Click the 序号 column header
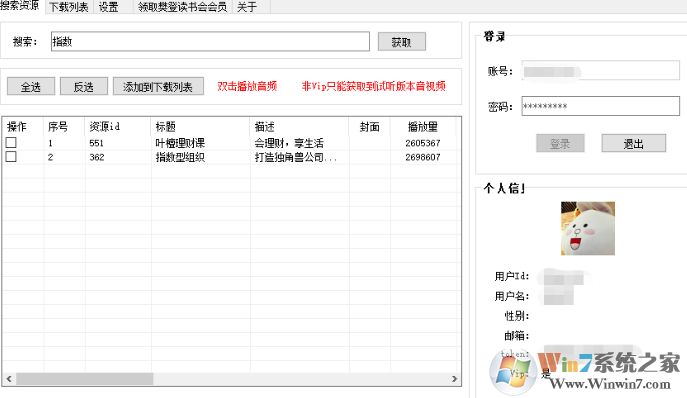 [64, 127]
